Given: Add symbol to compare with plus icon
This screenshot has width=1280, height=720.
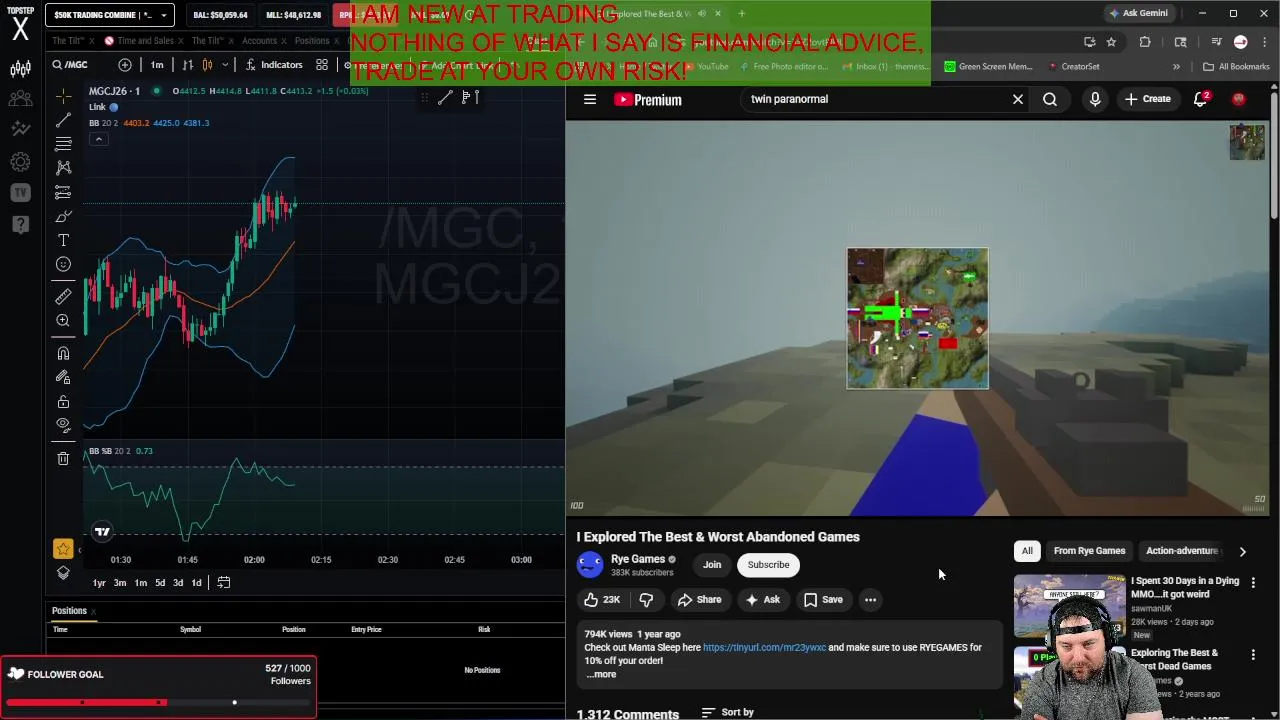Looking at the screenshot, I should tap(125, 65).
